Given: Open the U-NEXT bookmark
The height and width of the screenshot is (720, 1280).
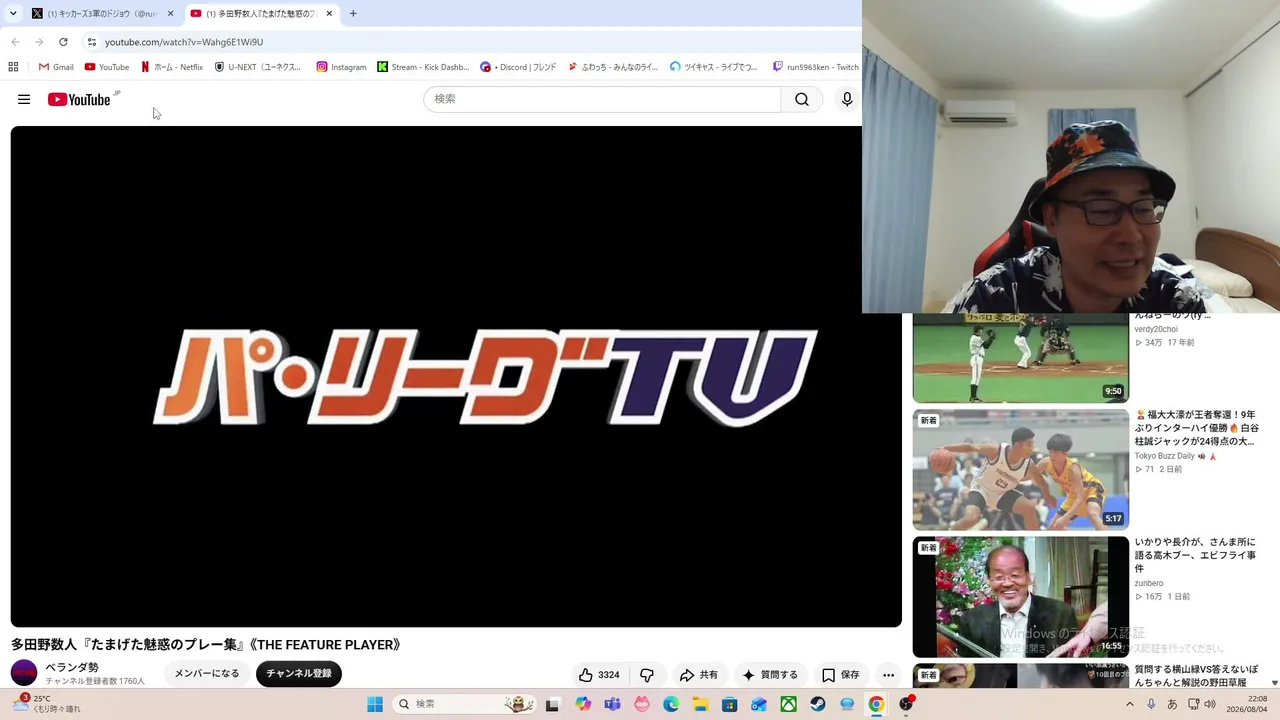Looking at the screenshot, I should pos(258,67).
